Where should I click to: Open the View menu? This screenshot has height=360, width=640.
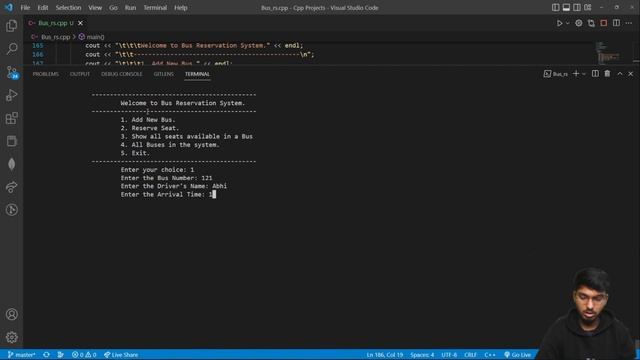pyautogui.click(x=95, y=8)
